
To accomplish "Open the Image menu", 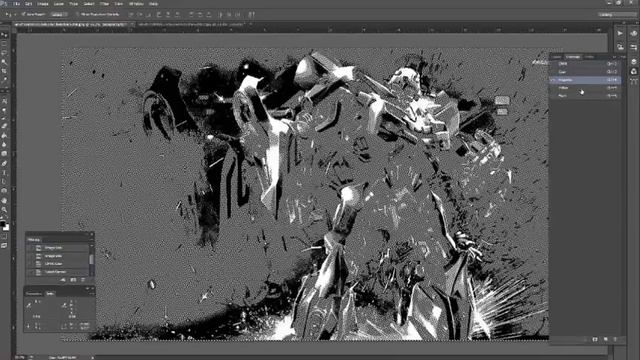I will click(x=43, y=4).
